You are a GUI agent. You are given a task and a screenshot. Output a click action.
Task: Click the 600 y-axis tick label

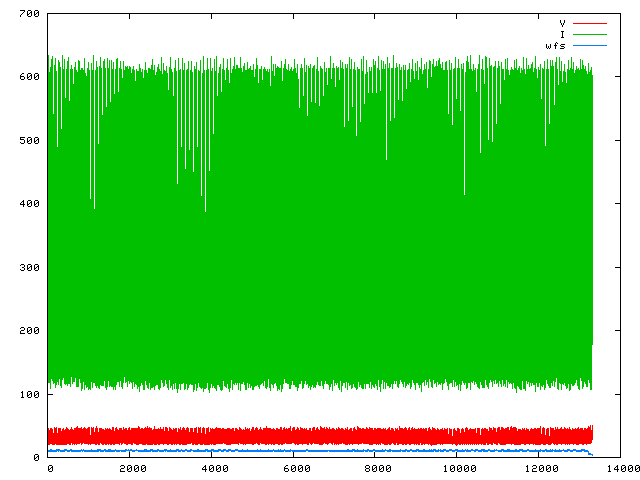[x=28, y=77]
